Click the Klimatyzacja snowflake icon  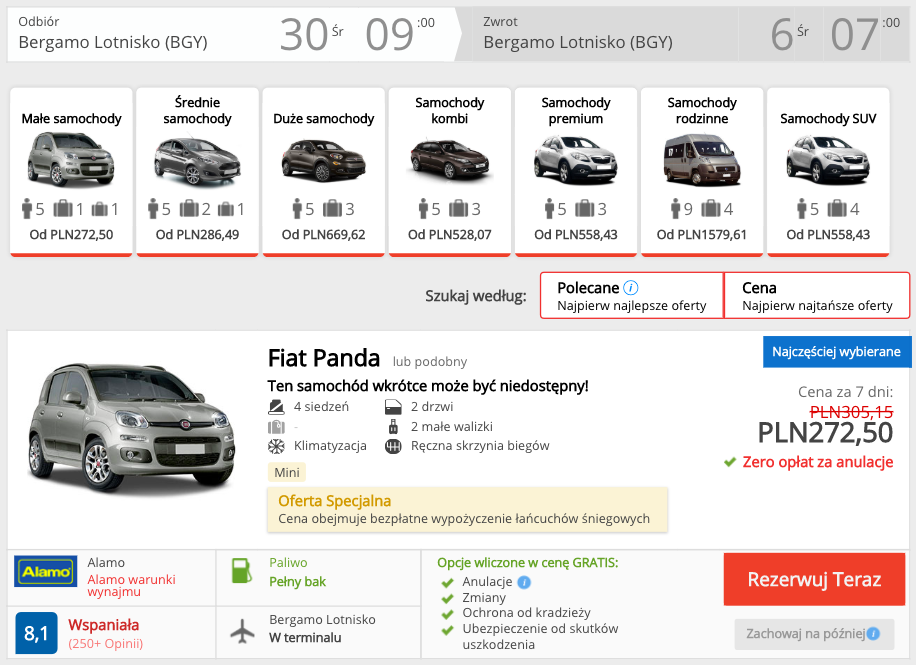pos(276,446)
